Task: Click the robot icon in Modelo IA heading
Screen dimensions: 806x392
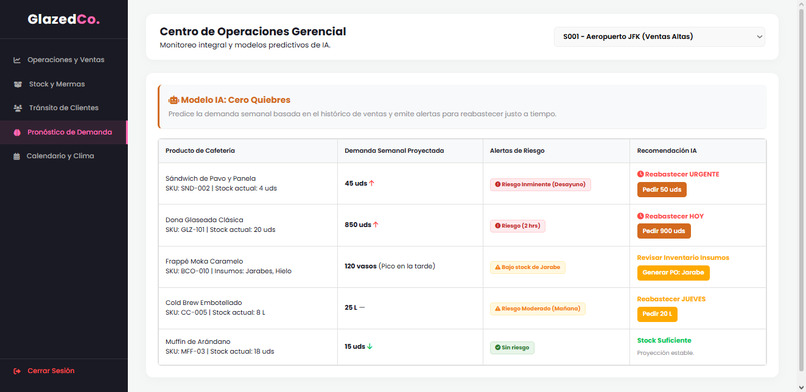Action: [173, 100]
